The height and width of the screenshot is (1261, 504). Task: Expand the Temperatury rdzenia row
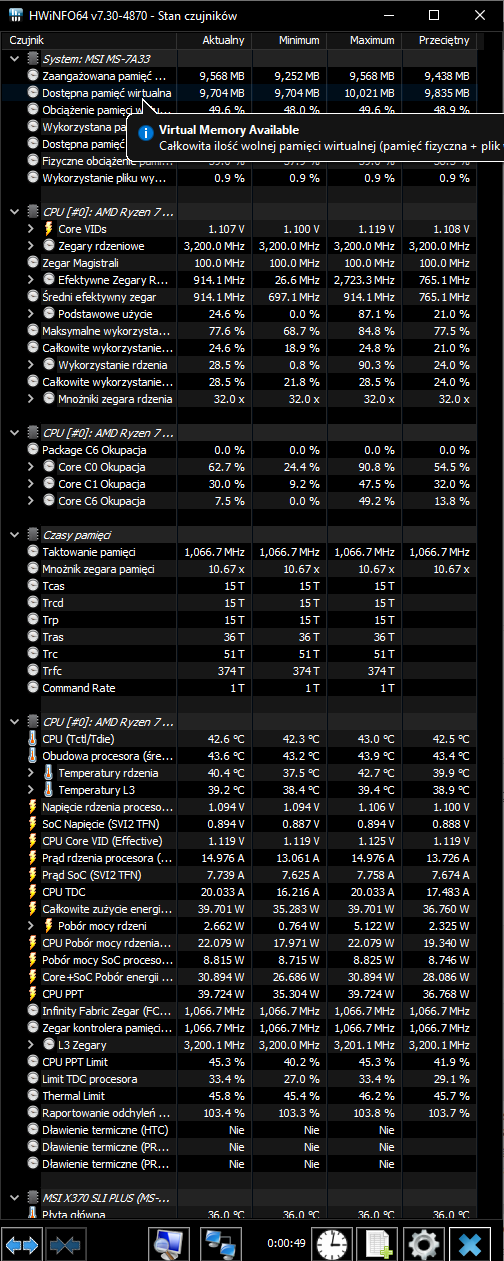click(31, 772)
